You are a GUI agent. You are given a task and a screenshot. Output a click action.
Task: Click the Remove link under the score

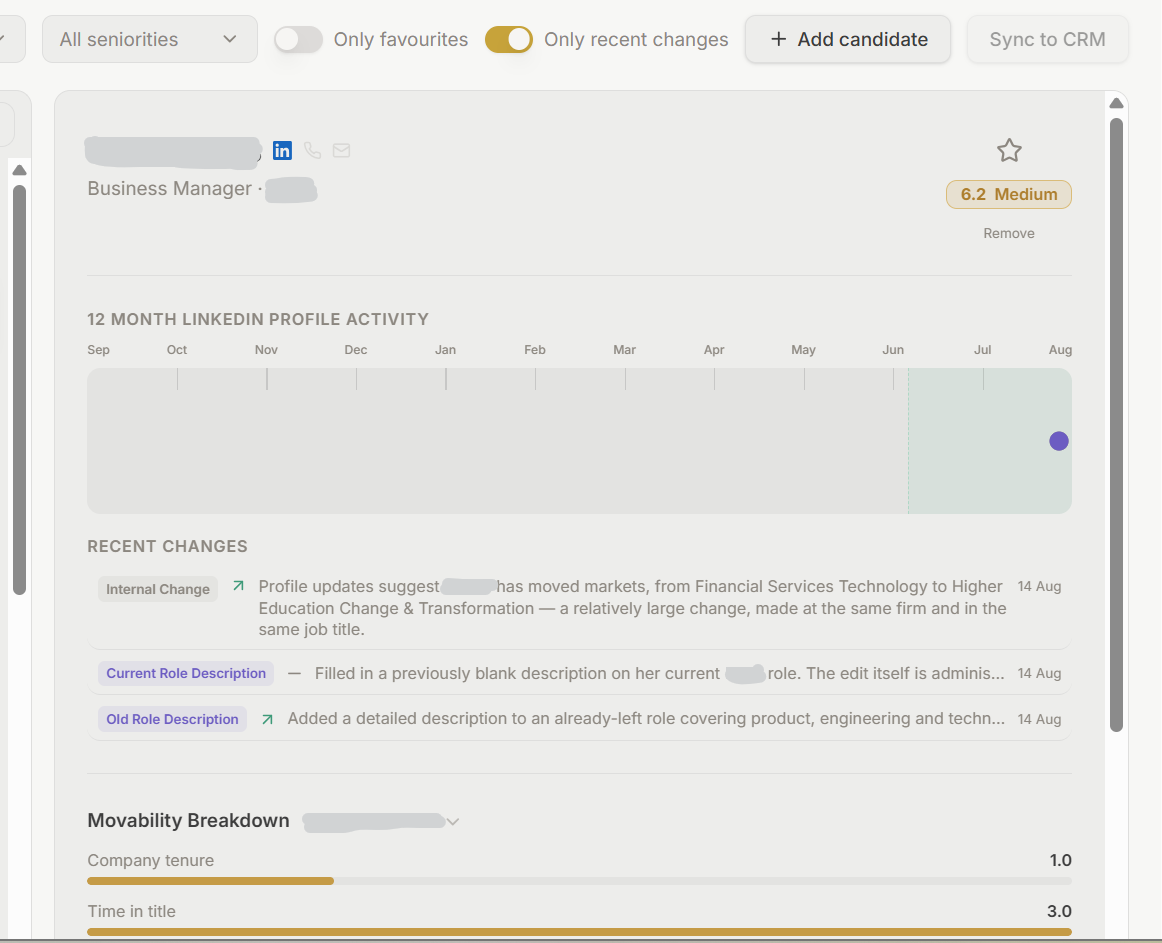point(1009,234)
